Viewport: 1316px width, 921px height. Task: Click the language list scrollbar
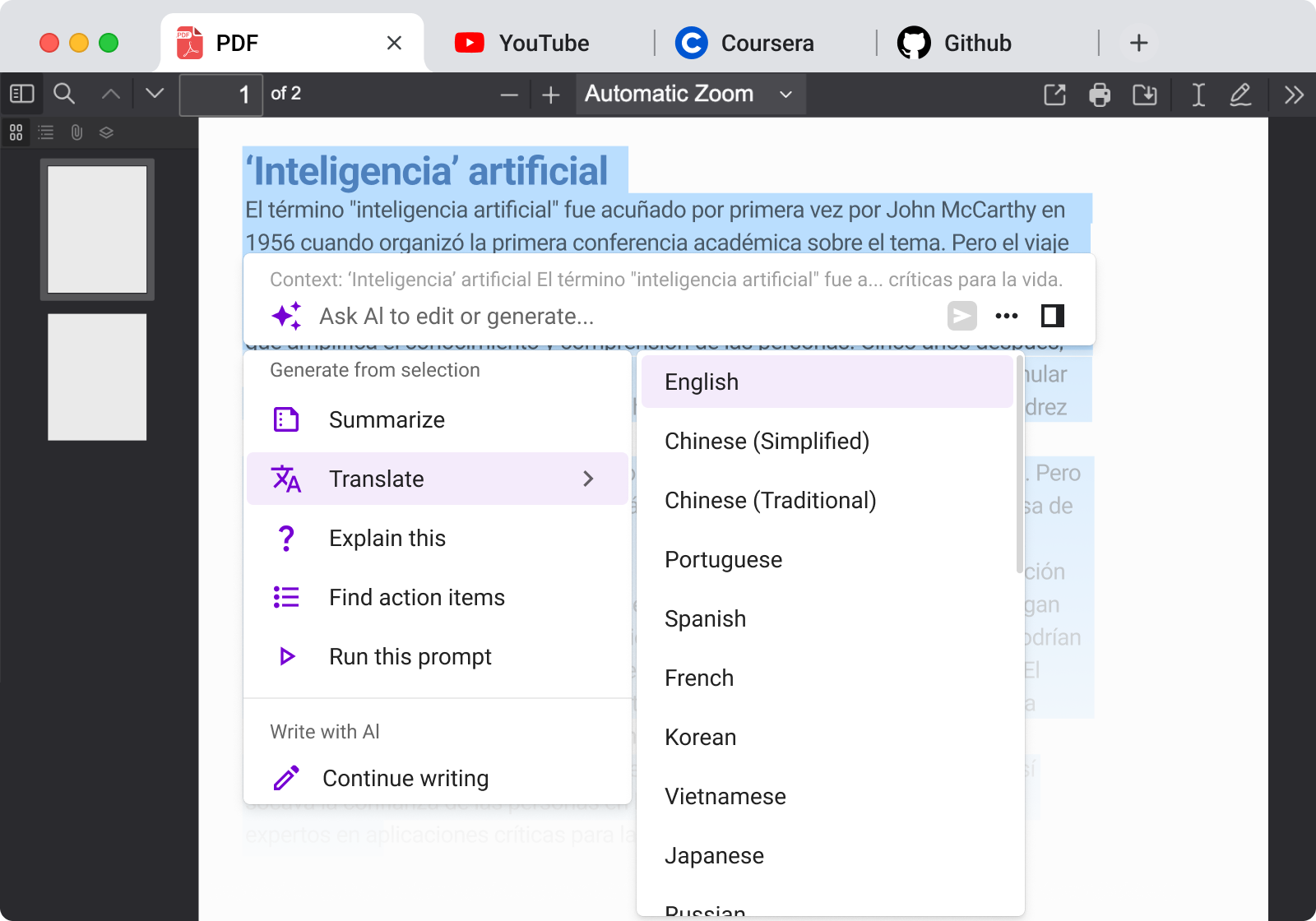(x=1020, y=464)
